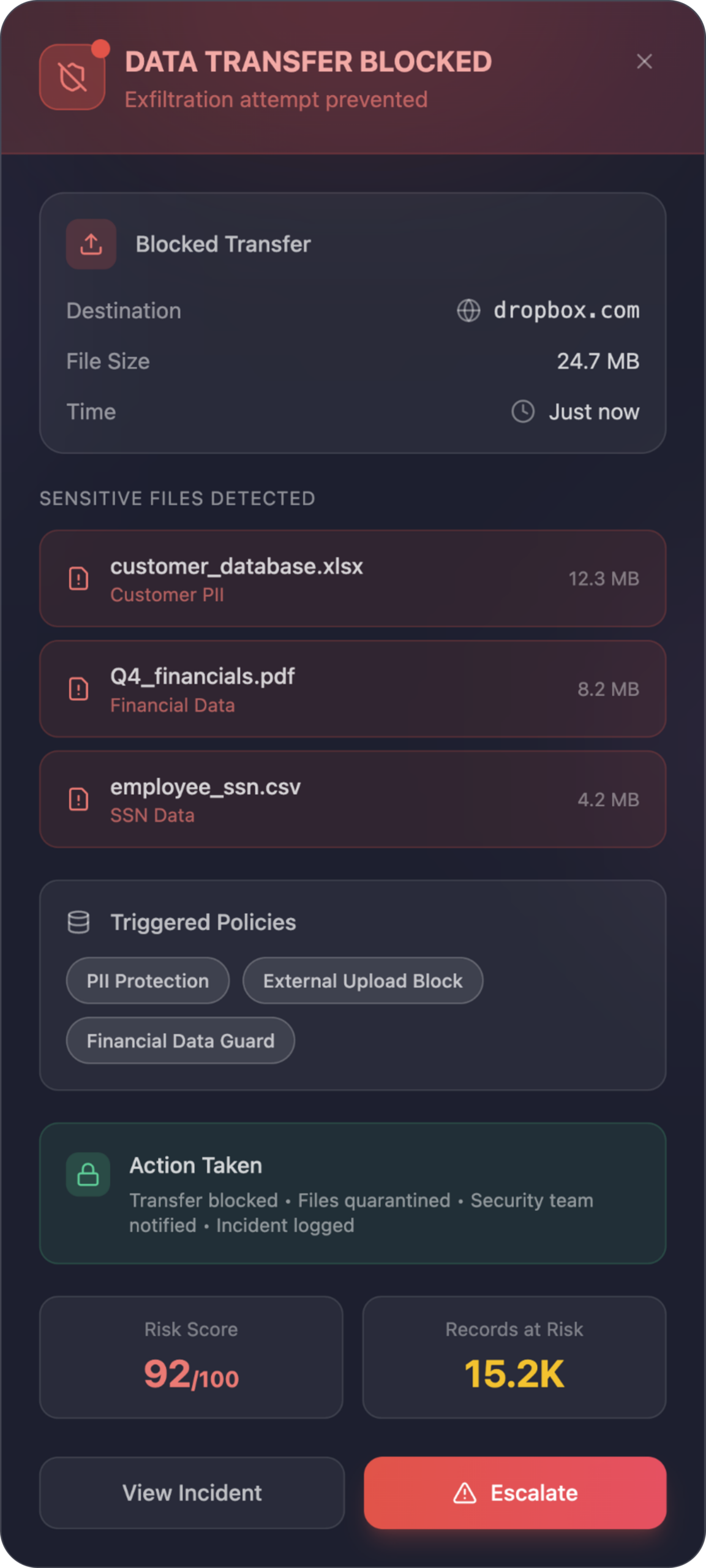Open the customer_database.xlsx file entry
The image size is (706, 1568).
point(353,579)
